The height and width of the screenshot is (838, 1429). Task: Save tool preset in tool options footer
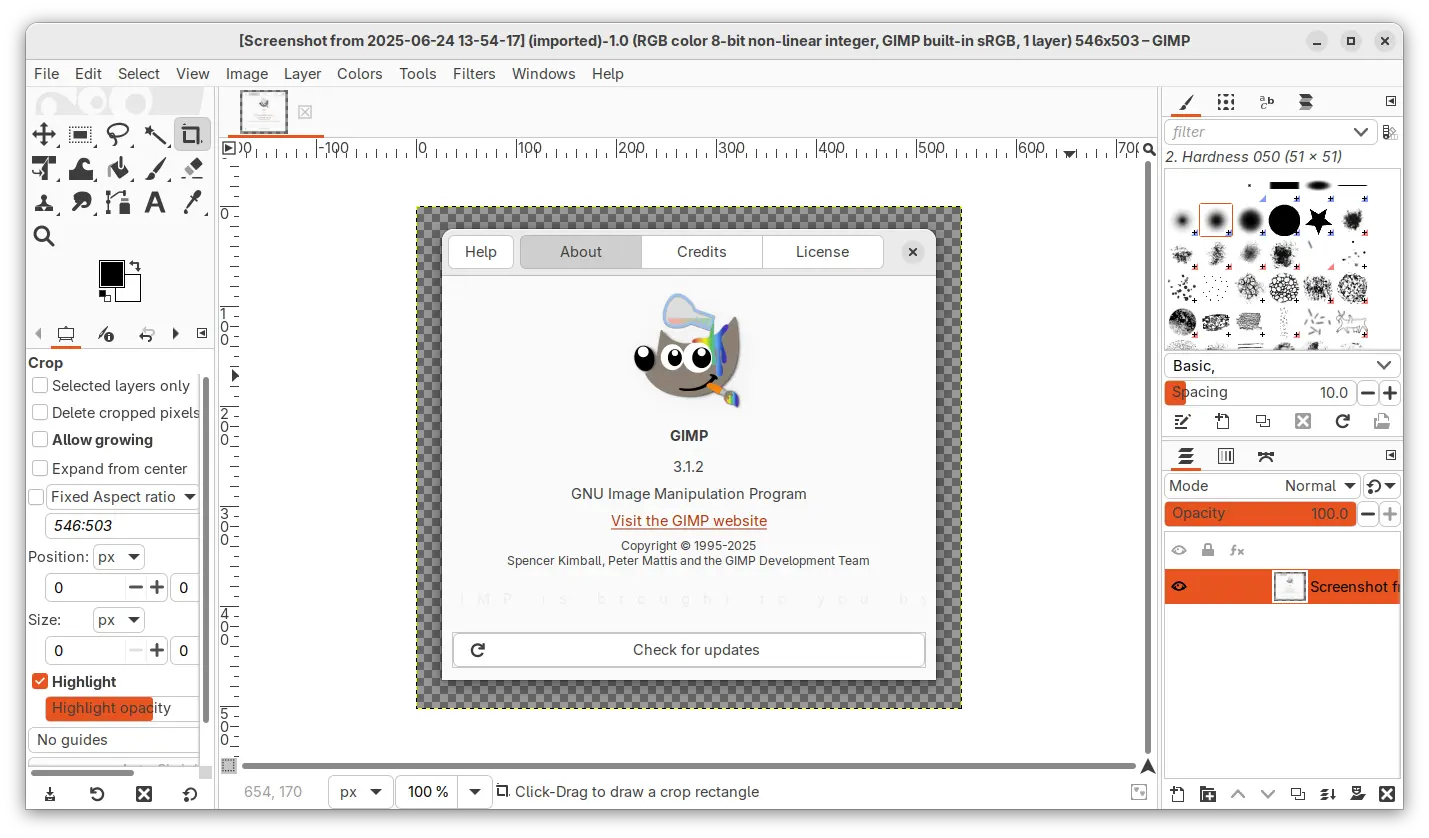pyautogui.click(x=49, y=794)
